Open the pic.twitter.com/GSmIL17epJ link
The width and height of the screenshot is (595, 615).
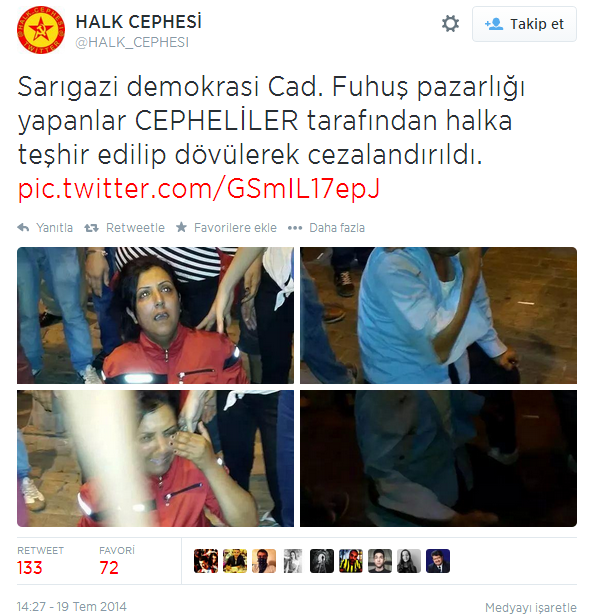point(199,188)
